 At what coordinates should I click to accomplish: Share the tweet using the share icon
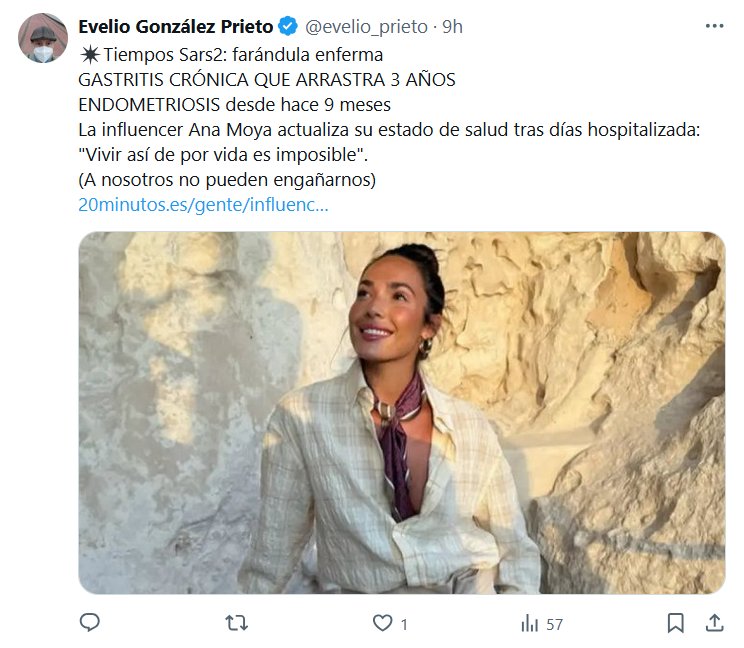714,622
